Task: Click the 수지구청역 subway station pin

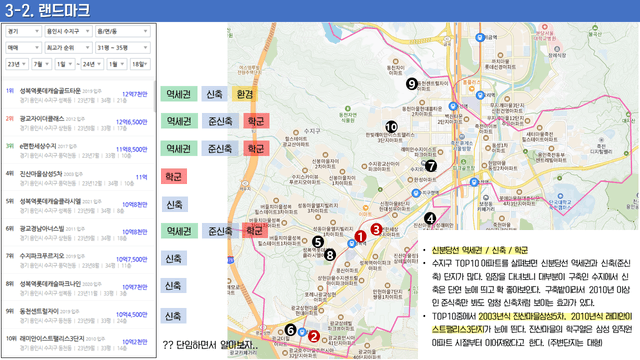Action: click(416, 193)
